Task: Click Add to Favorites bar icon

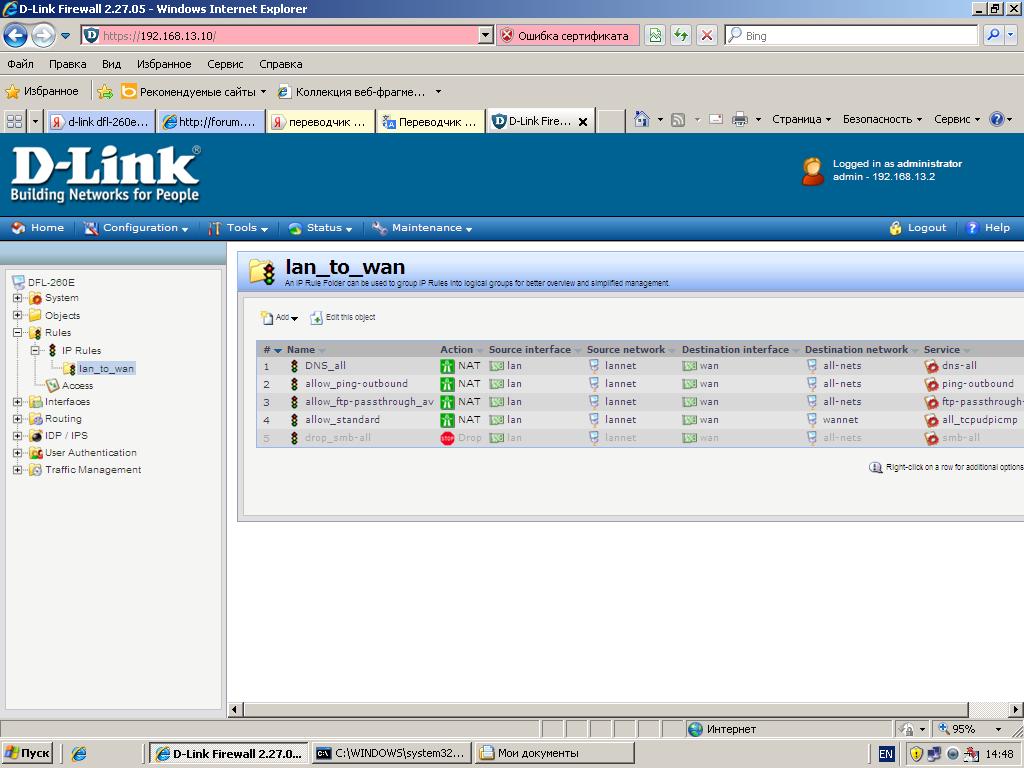Action: (105, 92)
